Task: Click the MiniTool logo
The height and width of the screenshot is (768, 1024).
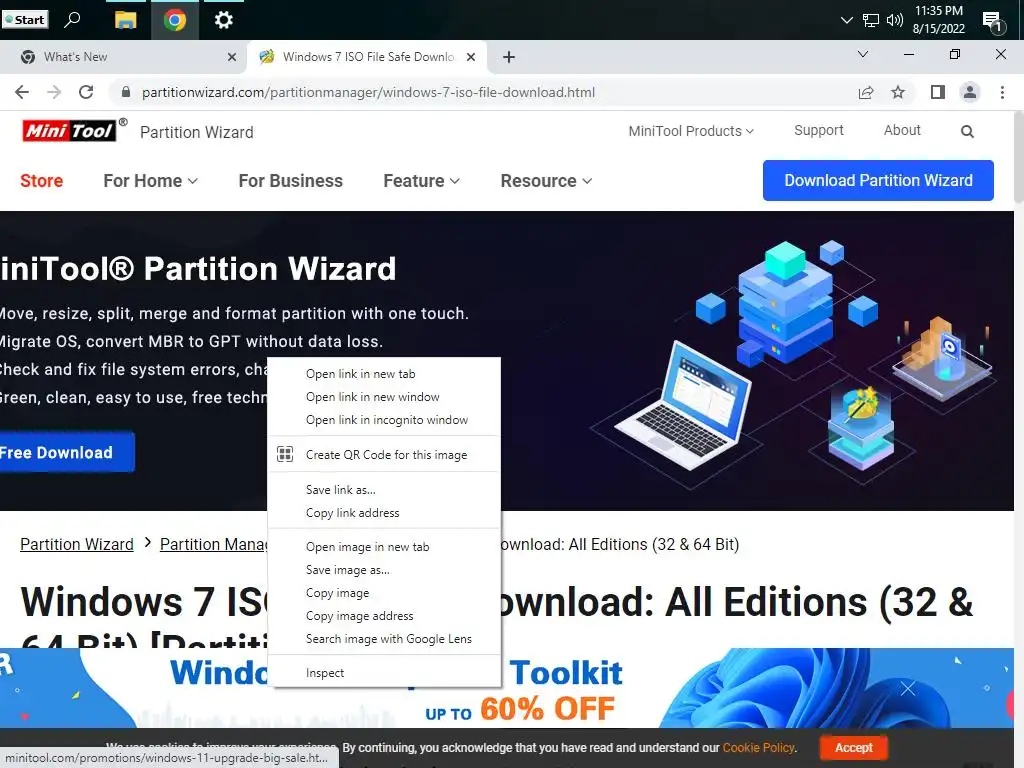Action: click(69, 131)
